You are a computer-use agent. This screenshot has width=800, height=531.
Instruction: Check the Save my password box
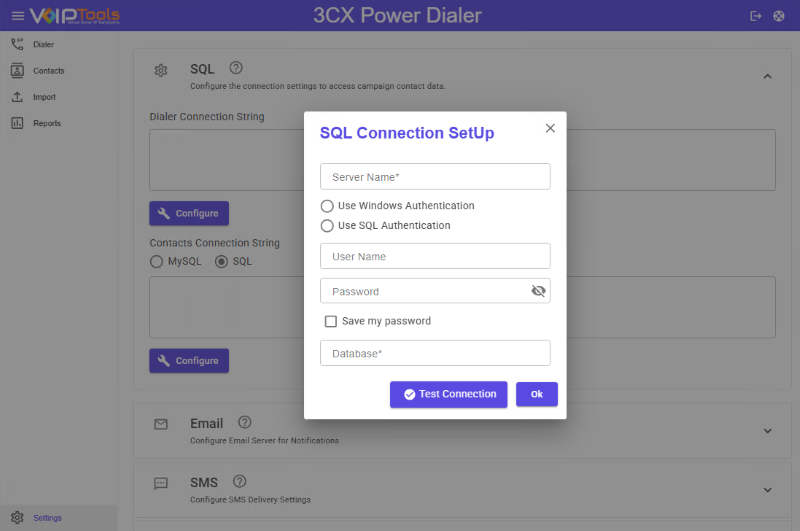click(x=331, y=322)
